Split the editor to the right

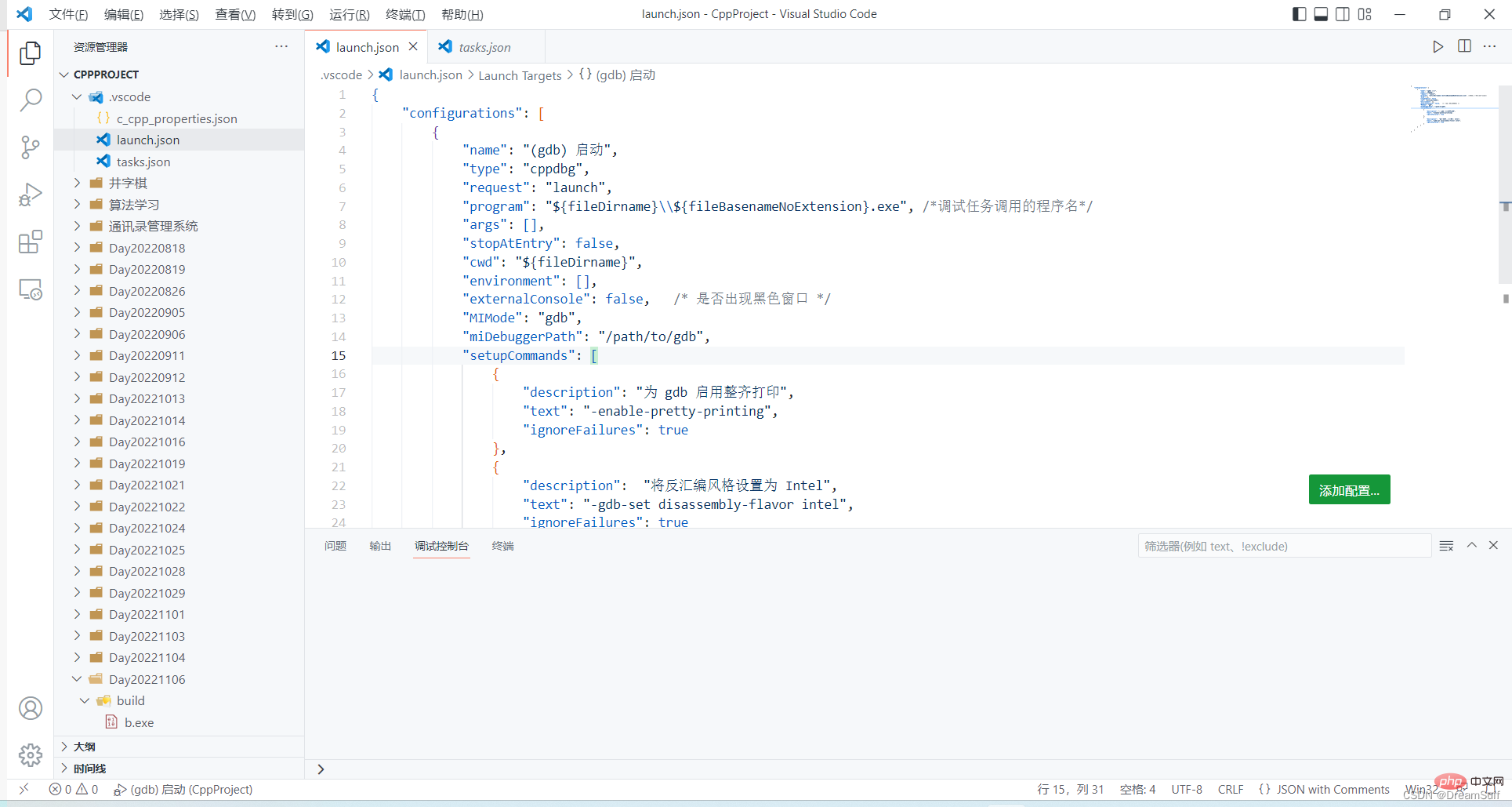[x=1464, y=46]
